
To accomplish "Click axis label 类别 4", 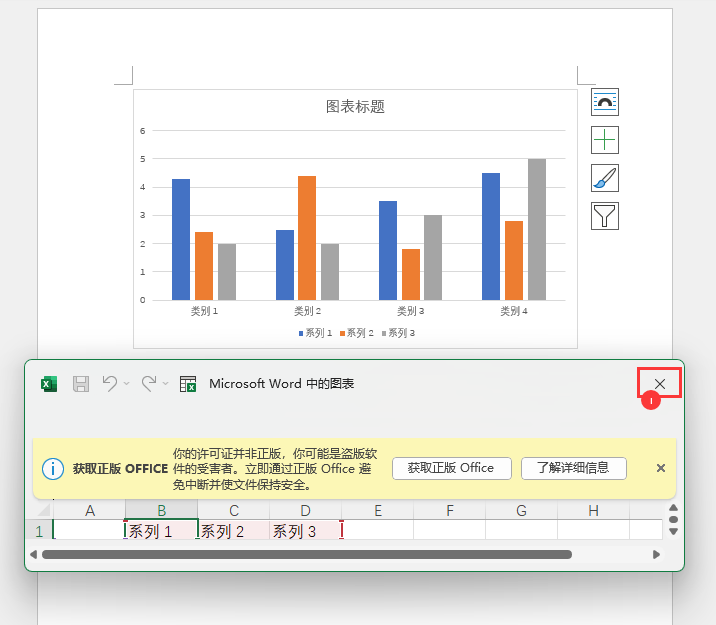I will pyautogui.click(x=514, y=311).
